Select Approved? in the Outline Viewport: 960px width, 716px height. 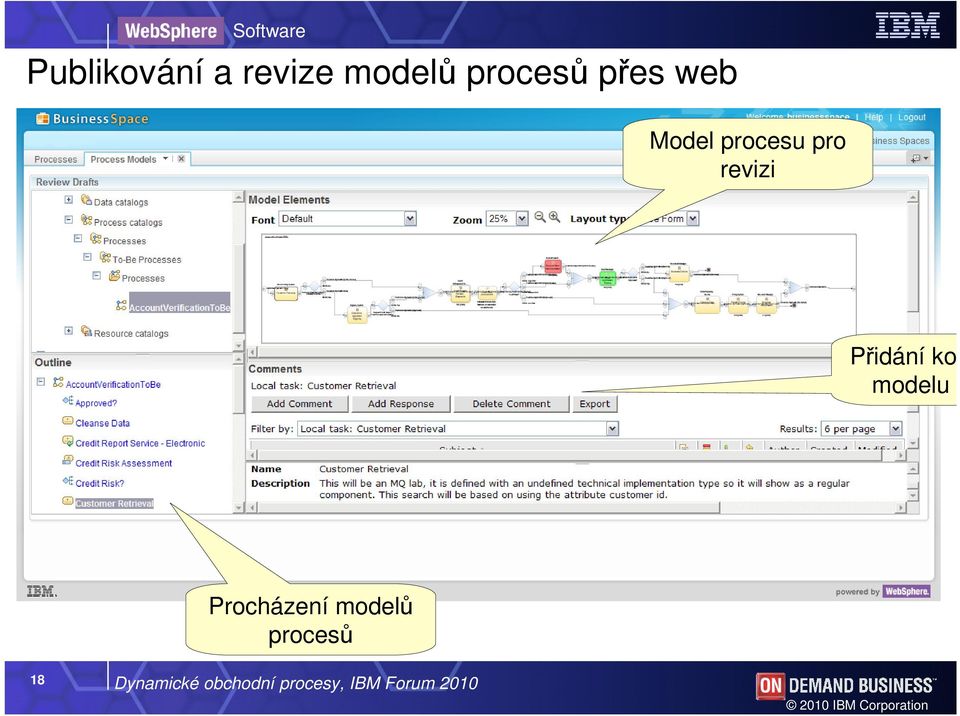96,403
